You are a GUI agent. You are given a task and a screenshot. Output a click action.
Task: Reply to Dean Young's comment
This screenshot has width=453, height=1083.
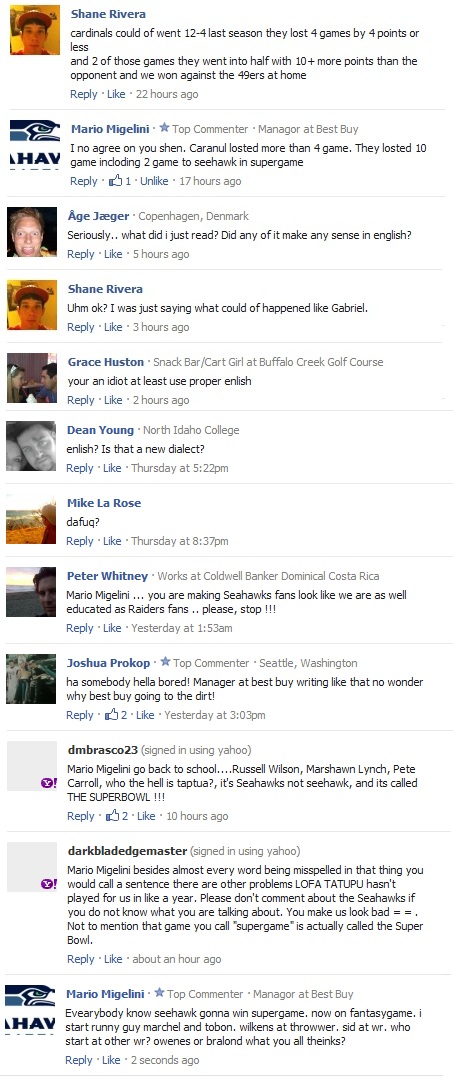[80, 468]
